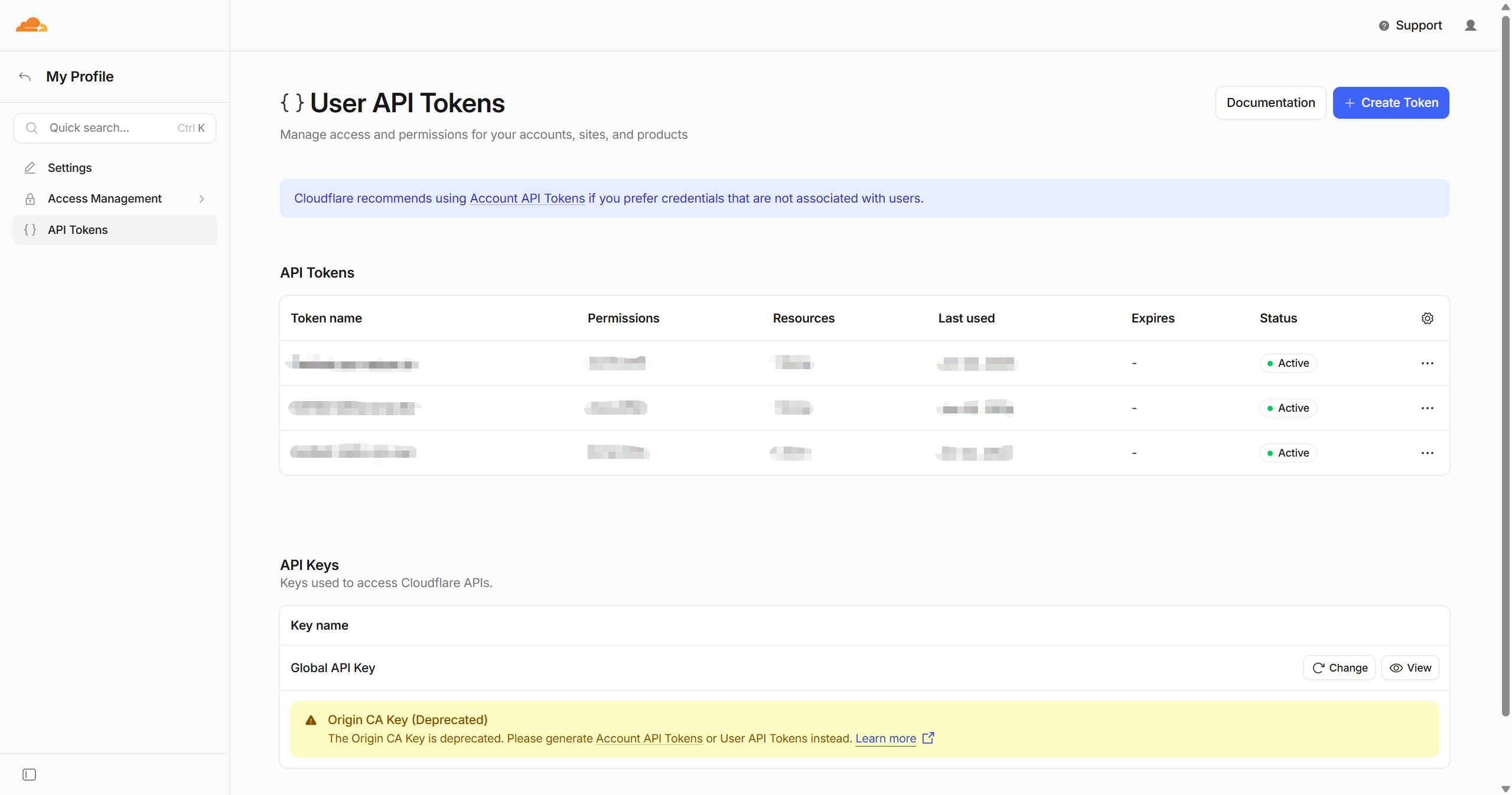Open actions menu for second token row

point(1428,408)
